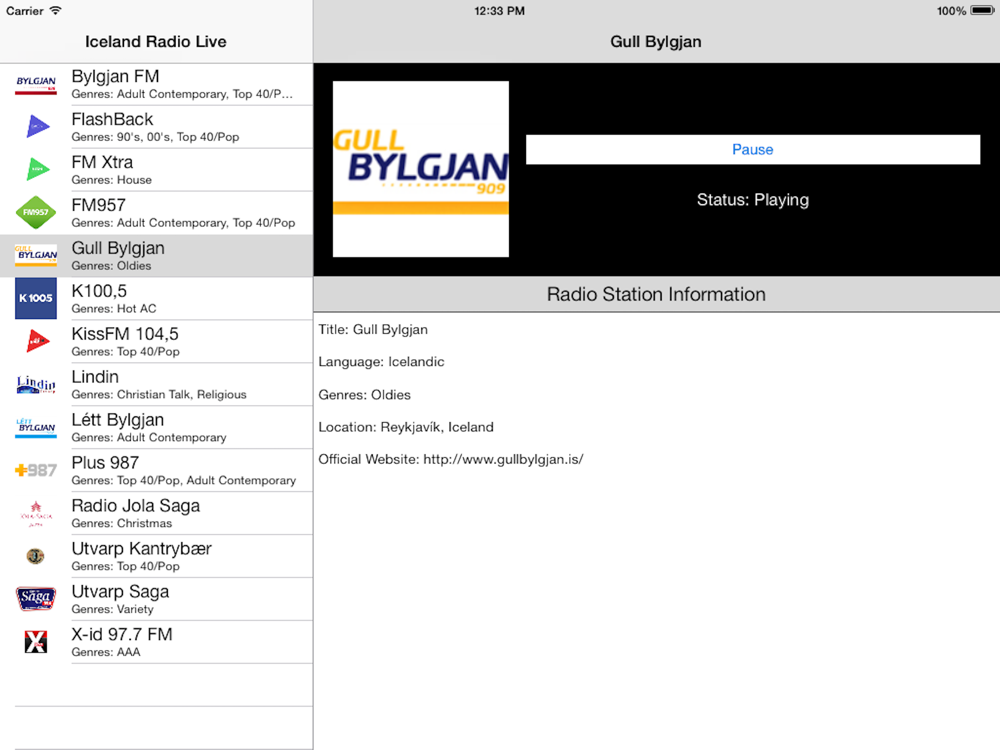The height and width of the screenshot is (750, 1000).
Task: Select Utvarp Kantrybær station title
Action: (x=142, y=548)
